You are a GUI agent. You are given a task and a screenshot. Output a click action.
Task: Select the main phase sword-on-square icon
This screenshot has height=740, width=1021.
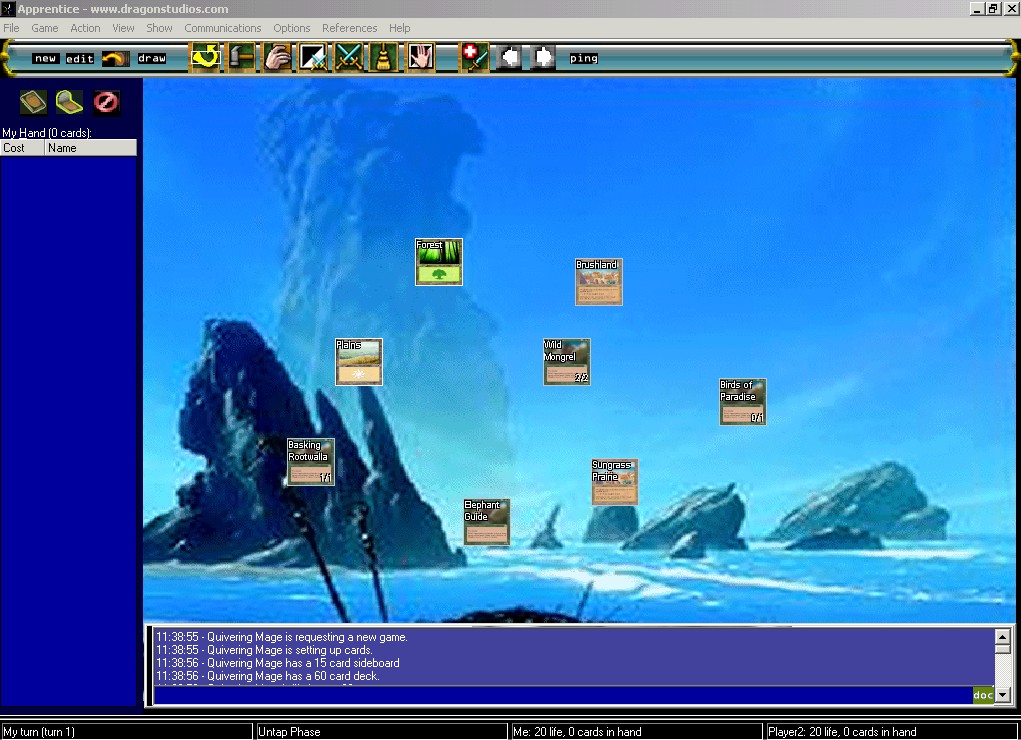[314, 57]
